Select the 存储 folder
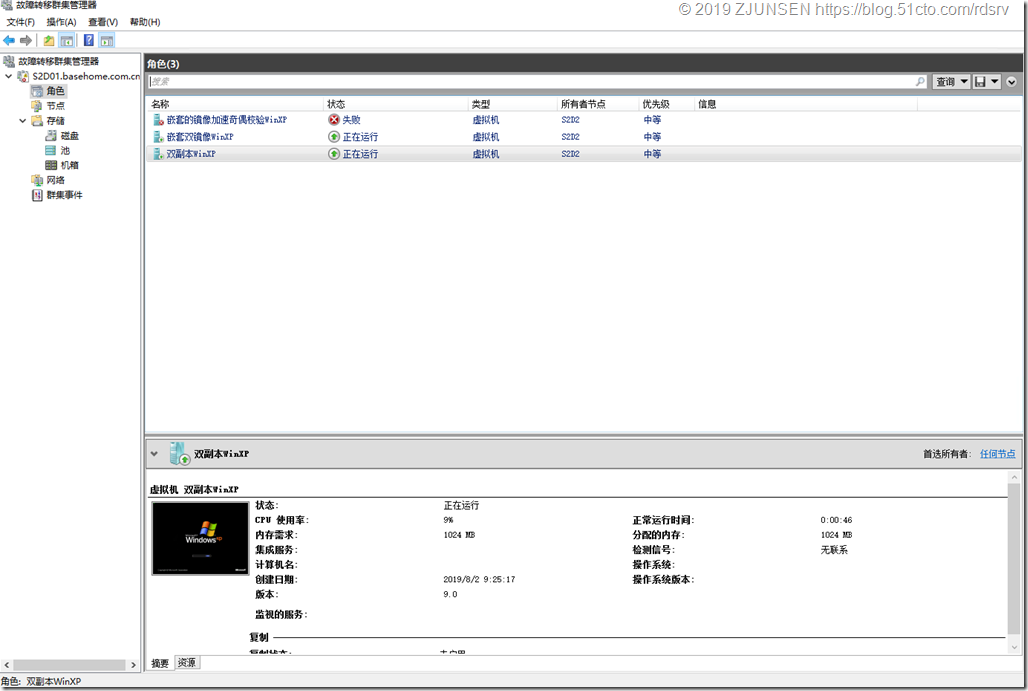Screen dimensions: 1028x691 click(55, 121)
